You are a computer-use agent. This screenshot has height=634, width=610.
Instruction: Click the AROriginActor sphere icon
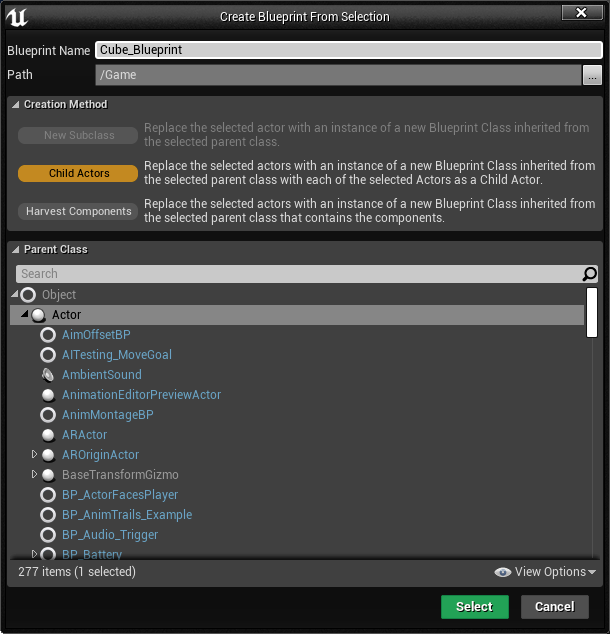tap(48, 455)
